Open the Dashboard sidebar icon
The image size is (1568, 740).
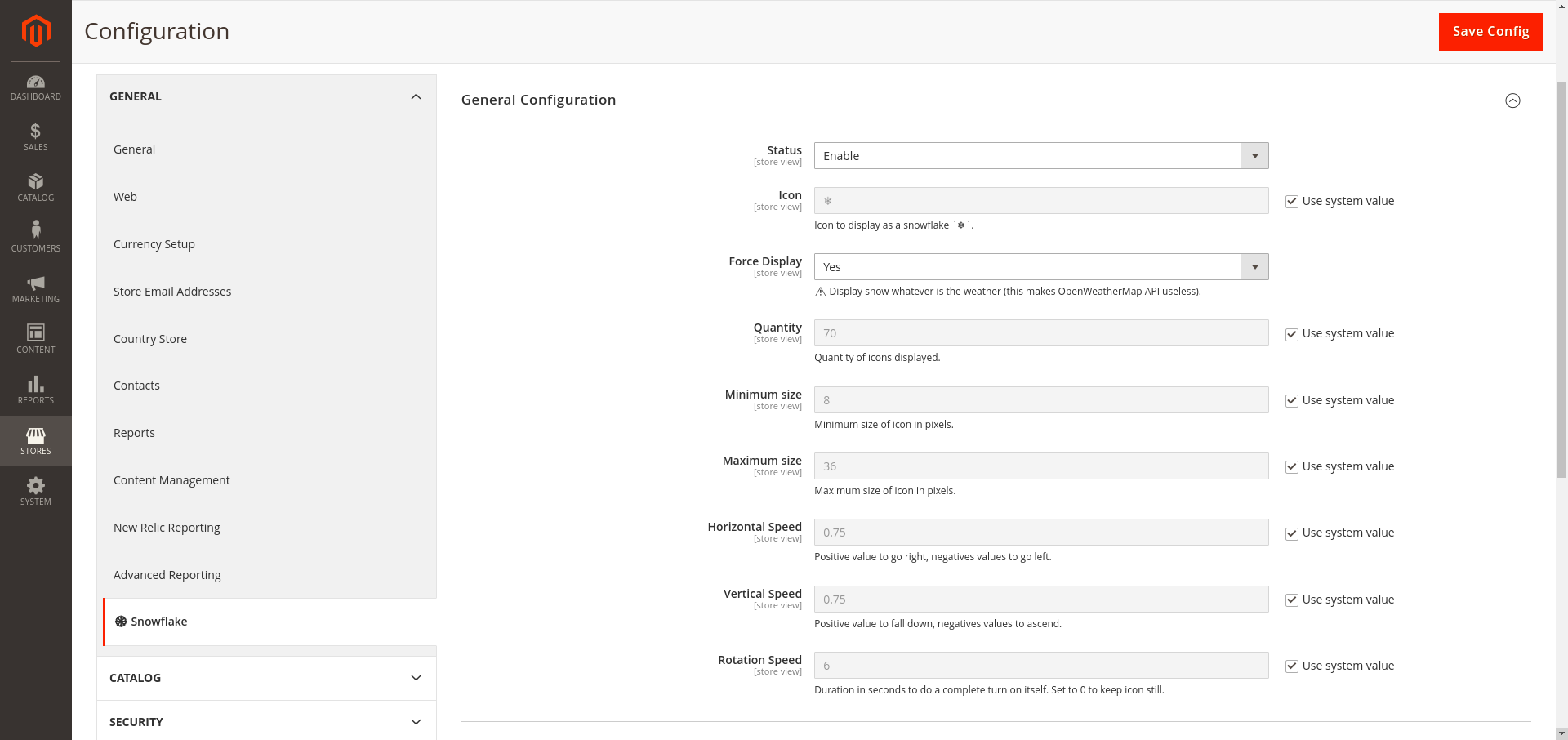[x=36, y=87]
